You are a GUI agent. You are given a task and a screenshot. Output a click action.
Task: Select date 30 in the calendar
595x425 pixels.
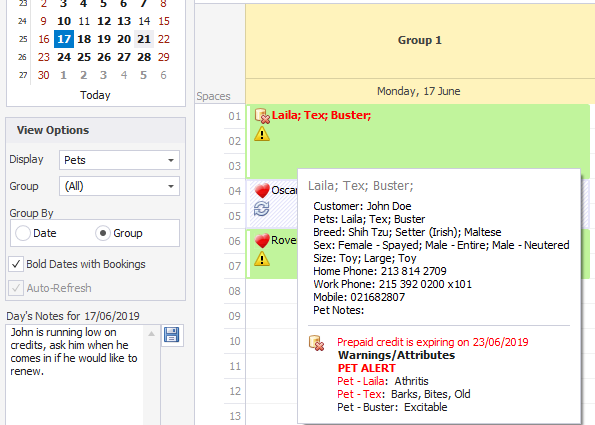point(44,75)
